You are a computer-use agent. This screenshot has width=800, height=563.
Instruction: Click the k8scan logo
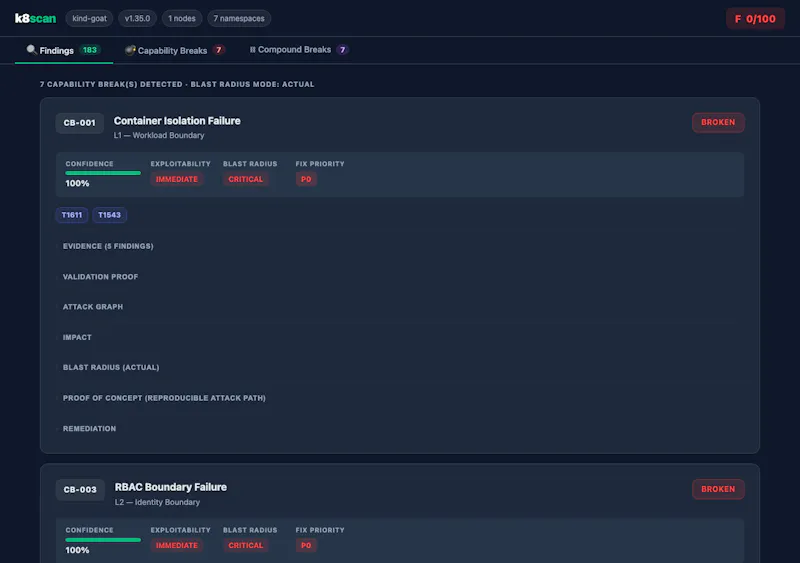(35, 18)
